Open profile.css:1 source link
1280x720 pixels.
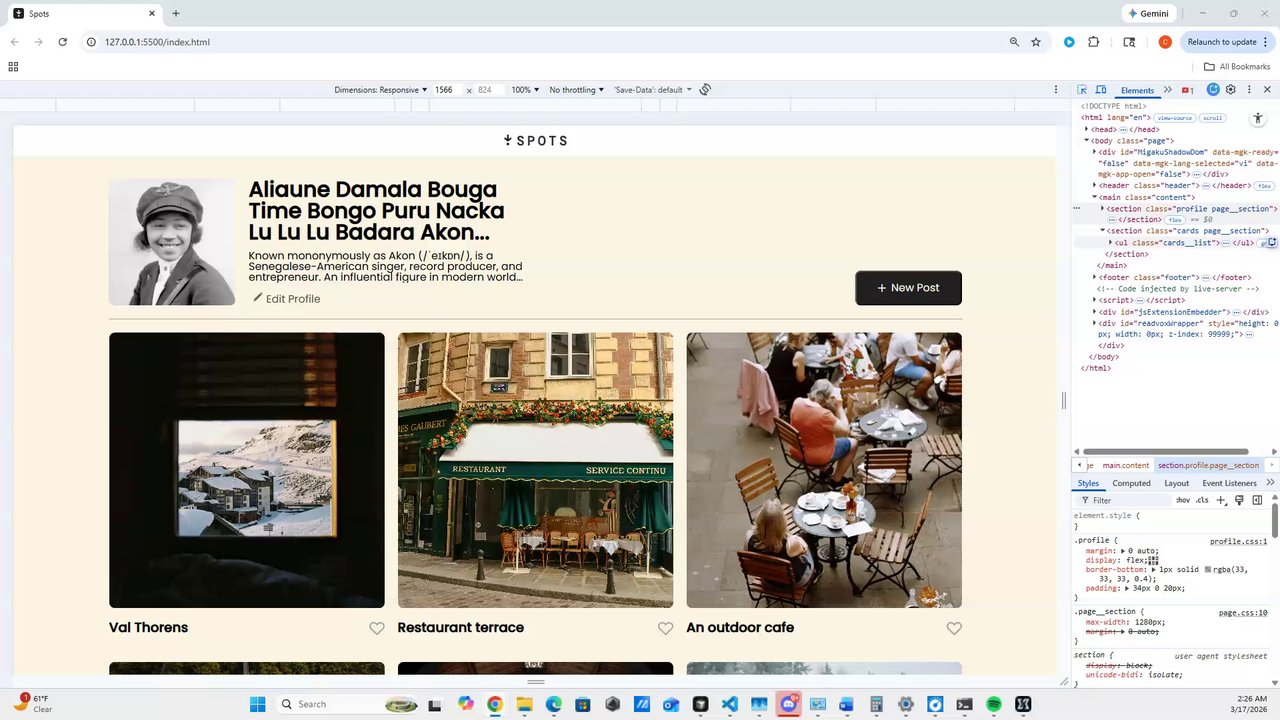(1238, 542)
